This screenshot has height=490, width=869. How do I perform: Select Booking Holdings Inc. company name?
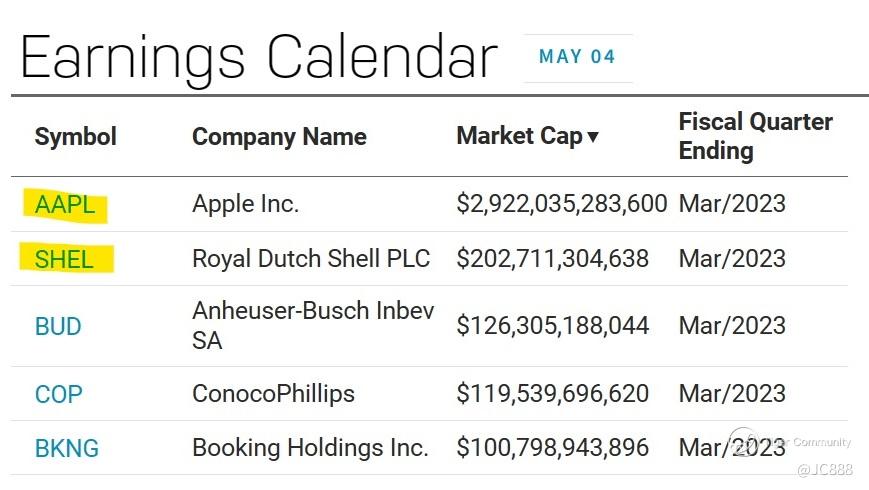click(x=310, y=448)
